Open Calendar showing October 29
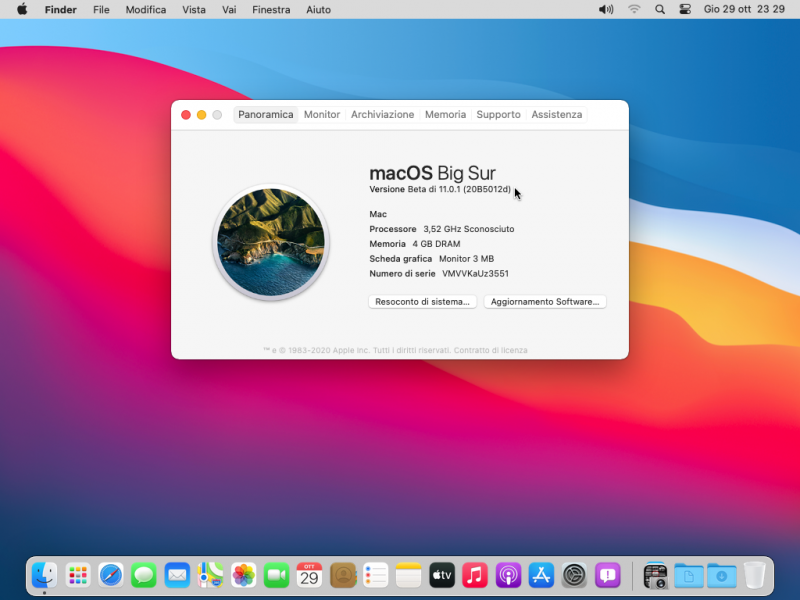The width and height of the screenshot is (800, 600). click(309, 575)
